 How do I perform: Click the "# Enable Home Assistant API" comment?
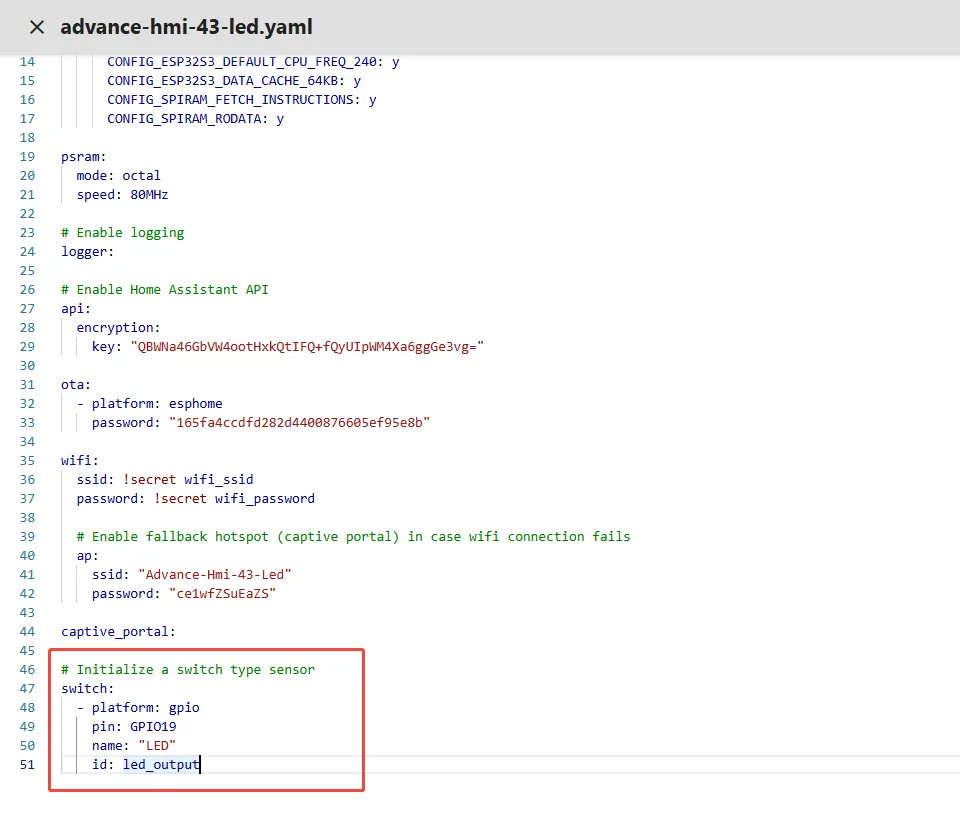coord(164,290)
